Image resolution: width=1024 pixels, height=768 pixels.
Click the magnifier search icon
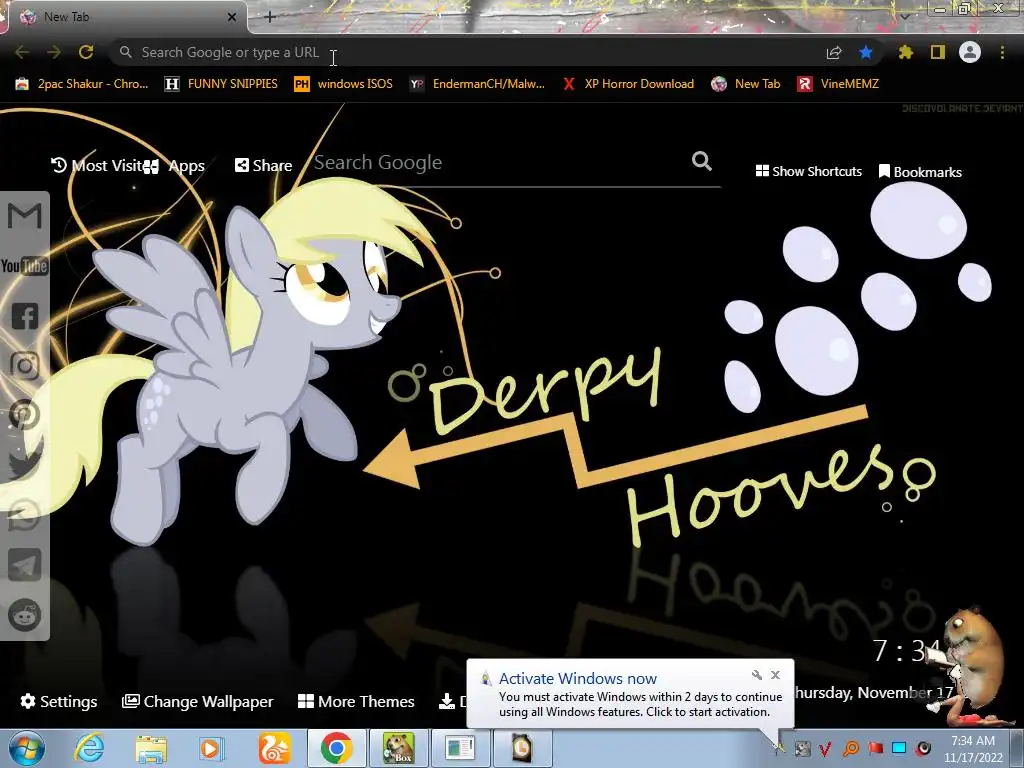pos(702,161)
